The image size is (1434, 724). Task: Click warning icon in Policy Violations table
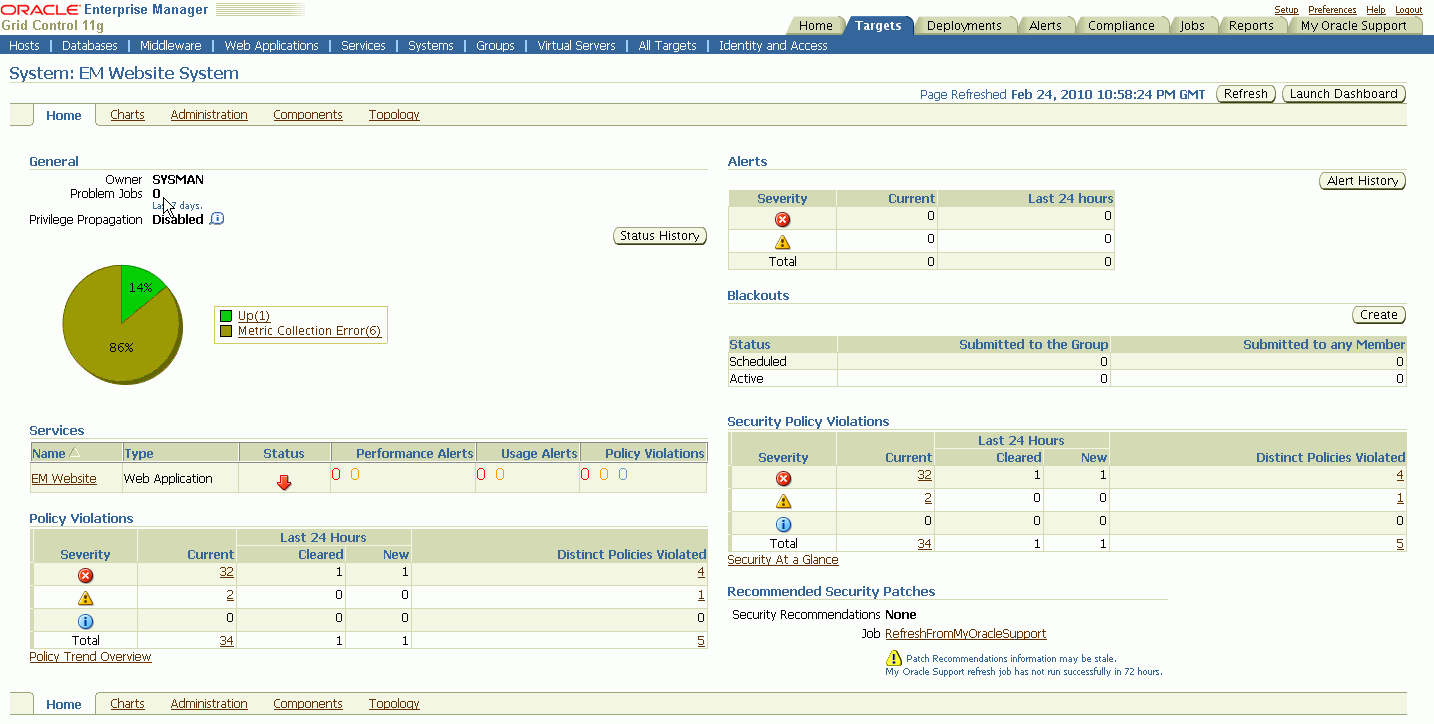coord(86,598)
